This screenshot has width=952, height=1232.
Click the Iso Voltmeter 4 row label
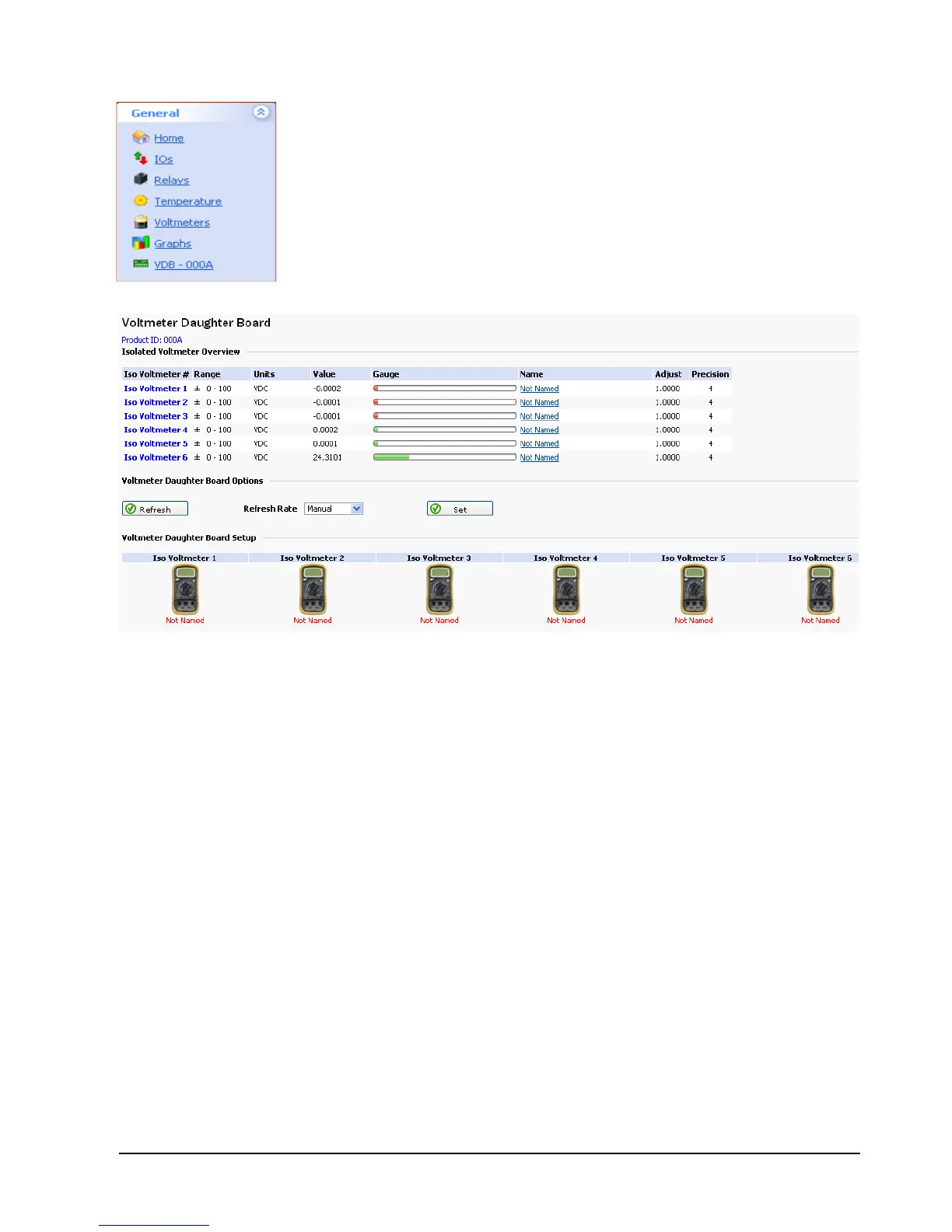click(x=156, y=430)
